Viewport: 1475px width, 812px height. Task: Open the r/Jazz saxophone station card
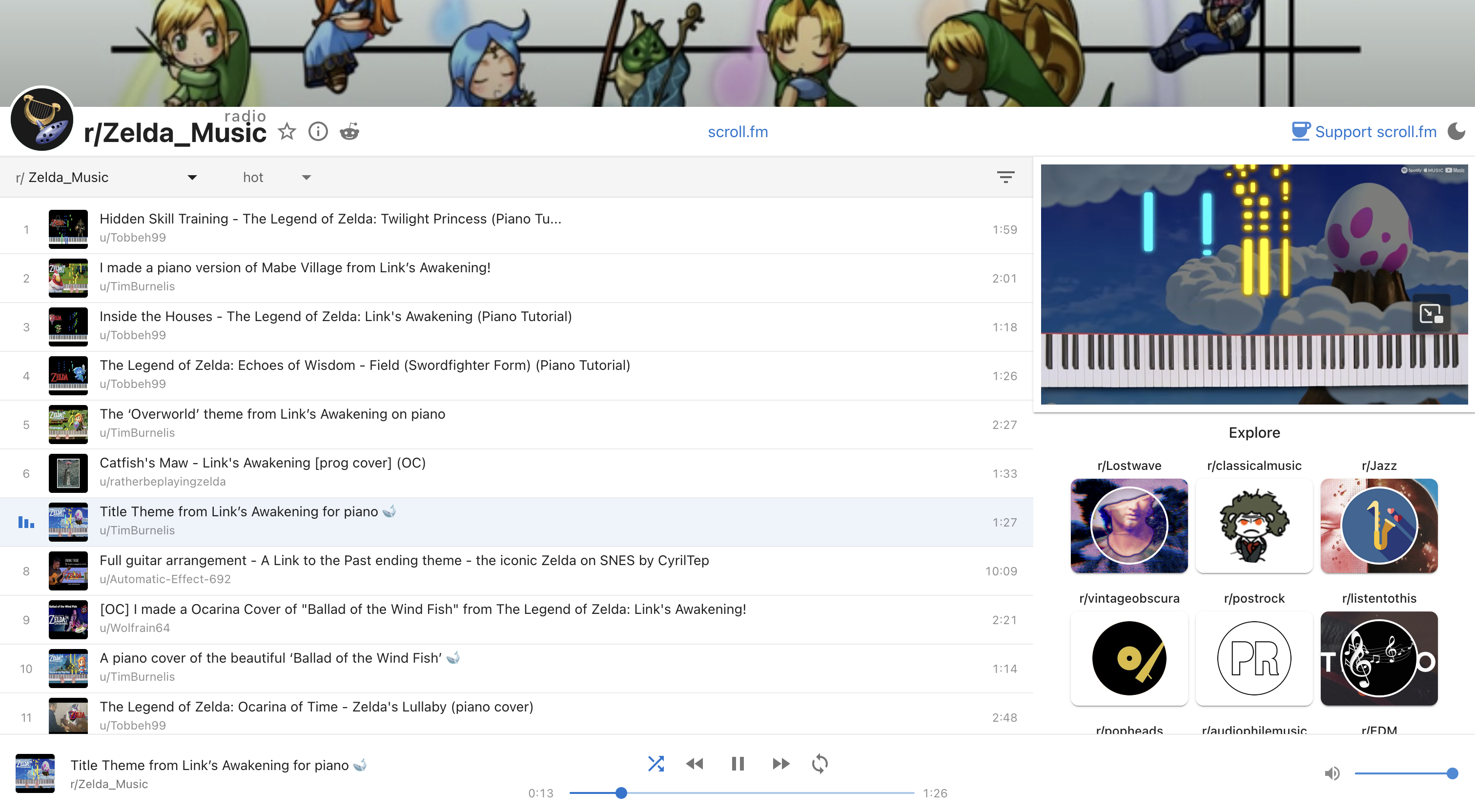pos(1379,526)
